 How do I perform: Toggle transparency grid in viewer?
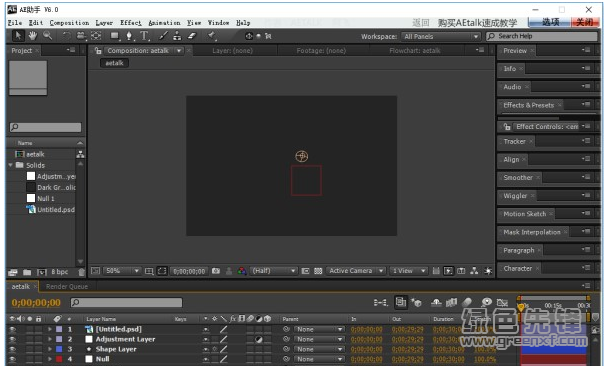click(318, 271)
